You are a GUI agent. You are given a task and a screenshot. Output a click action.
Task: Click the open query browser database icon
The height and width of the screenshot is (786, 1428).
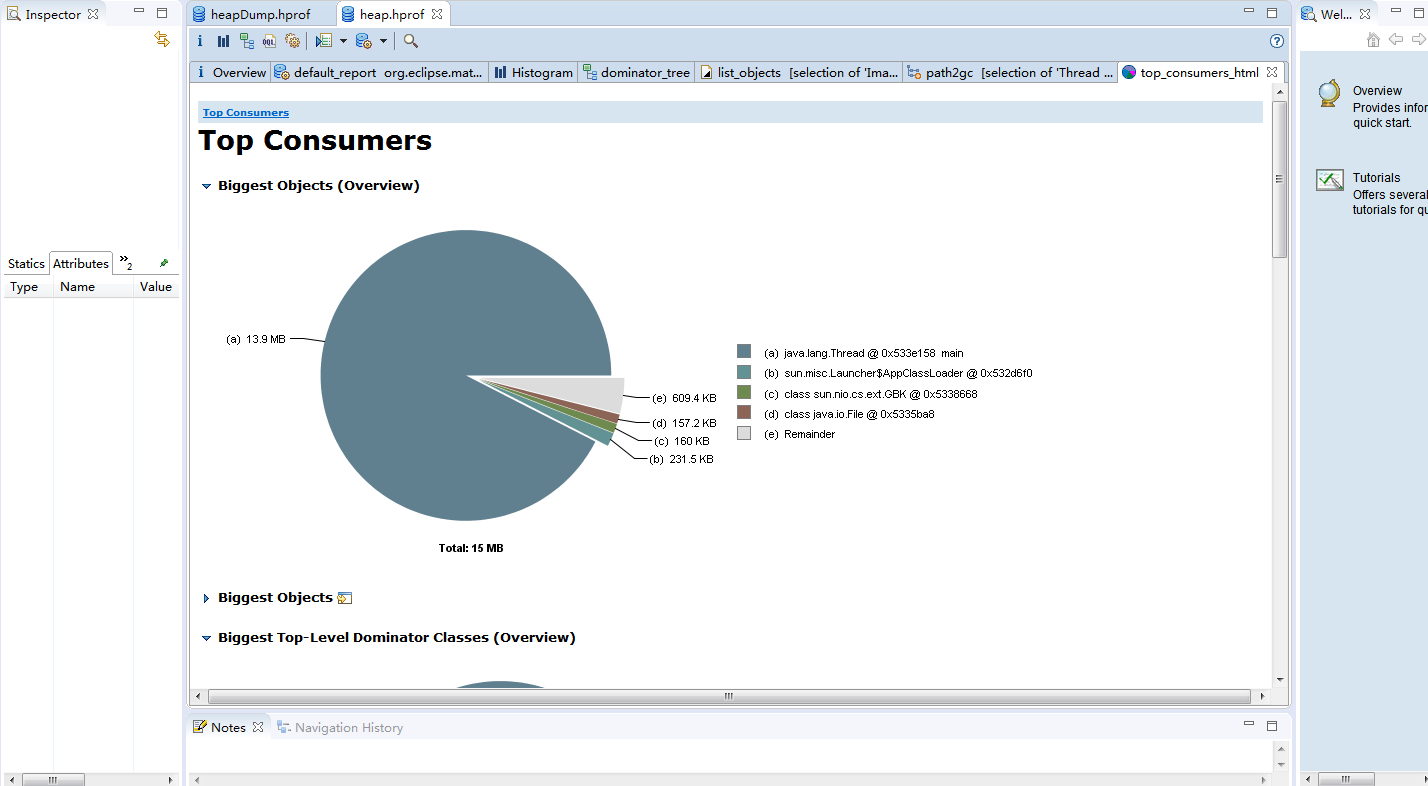[364, 41]
